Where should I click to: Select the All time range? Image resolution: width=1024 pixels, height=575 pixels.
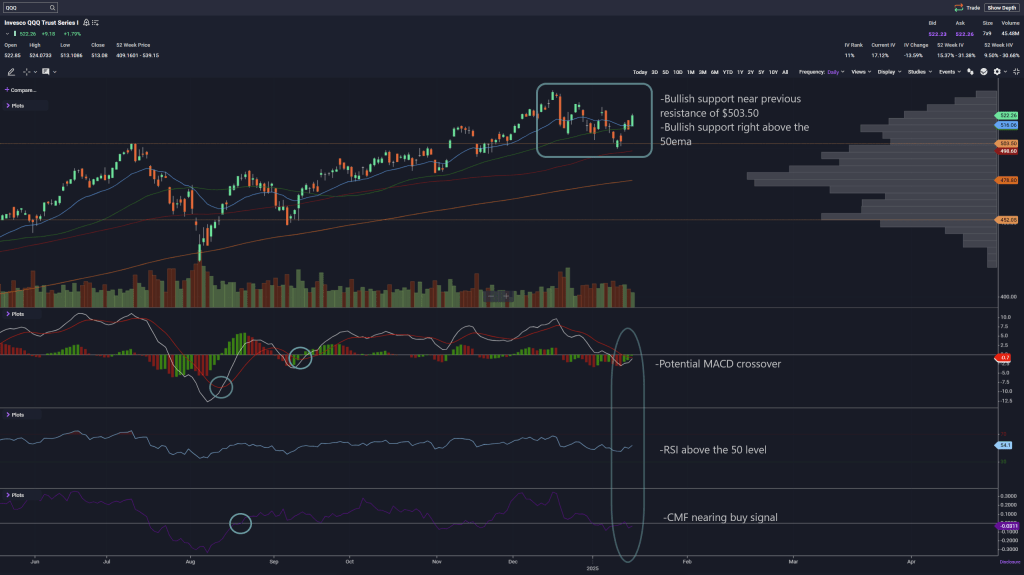[785, 72]
